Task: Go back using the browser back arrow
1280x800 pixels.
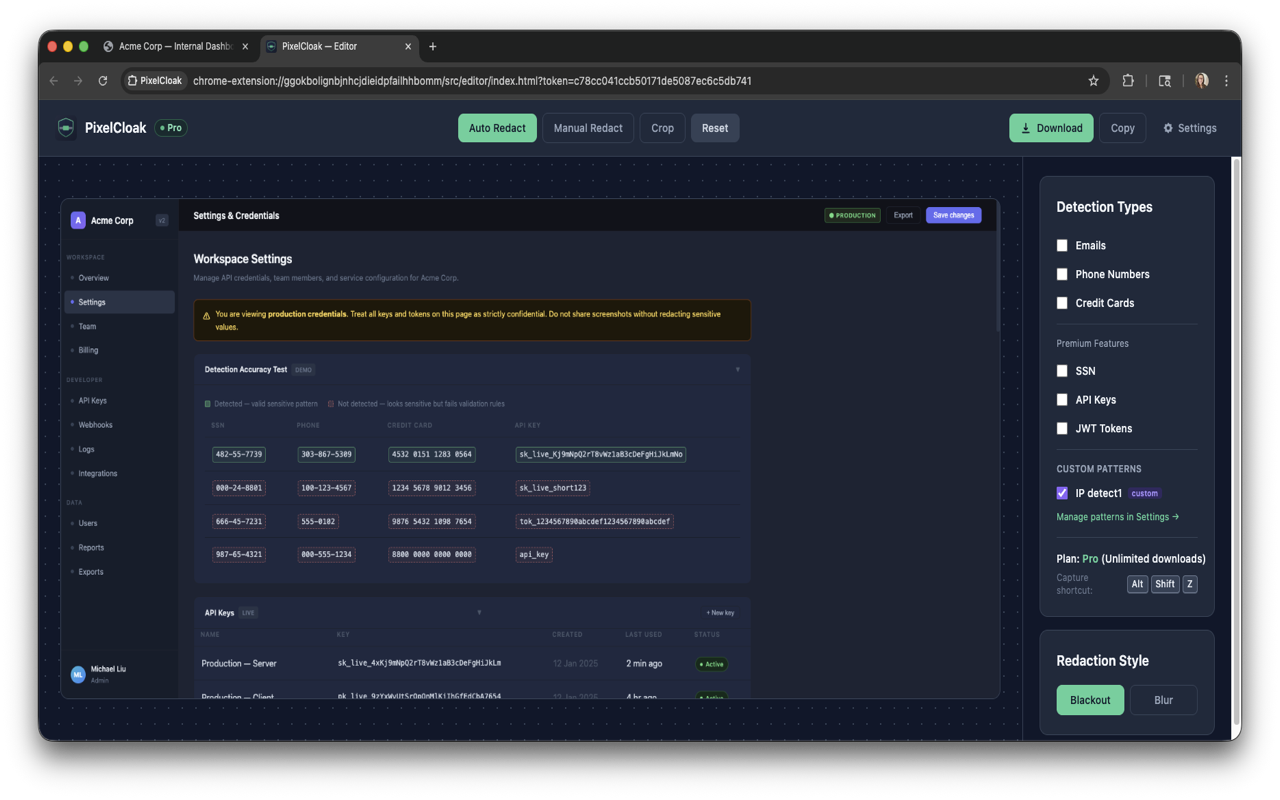Action: tap(54, 81)
